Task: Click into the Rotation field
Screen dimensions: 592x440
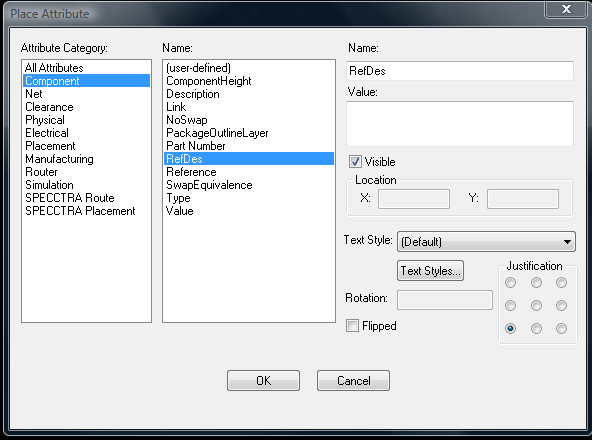Action: [x=445, y=300]
